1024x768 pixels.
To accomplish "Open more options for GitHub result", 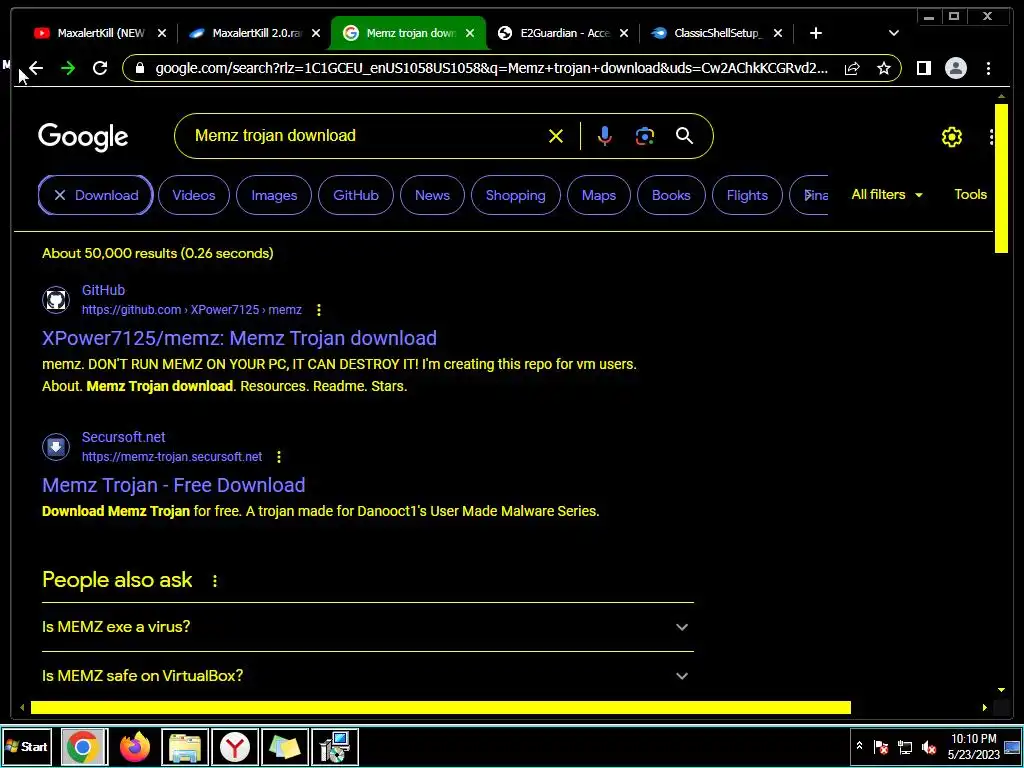I will (x=319, y=310).
